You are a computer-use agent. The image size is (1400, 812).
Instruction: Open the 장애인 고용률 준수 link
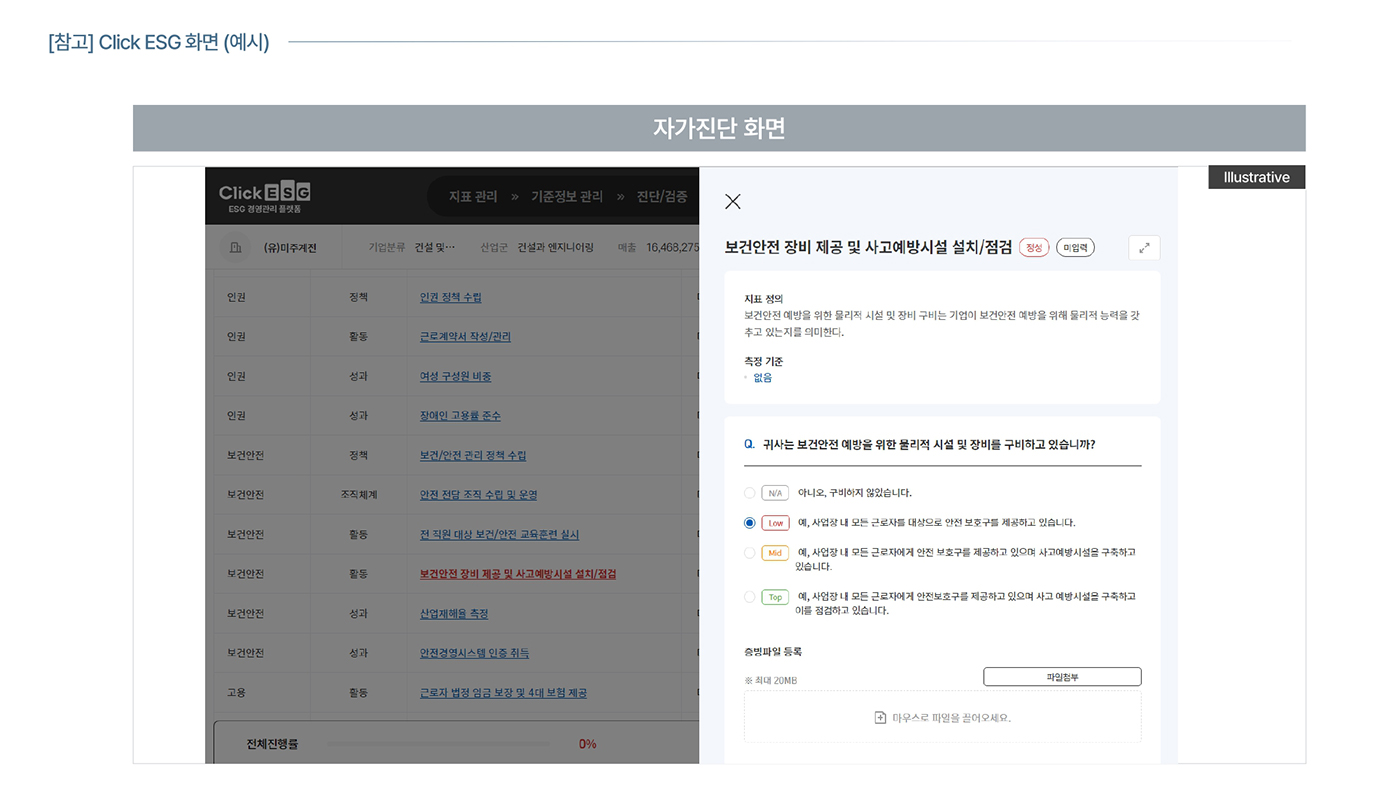tap(460, 416)
